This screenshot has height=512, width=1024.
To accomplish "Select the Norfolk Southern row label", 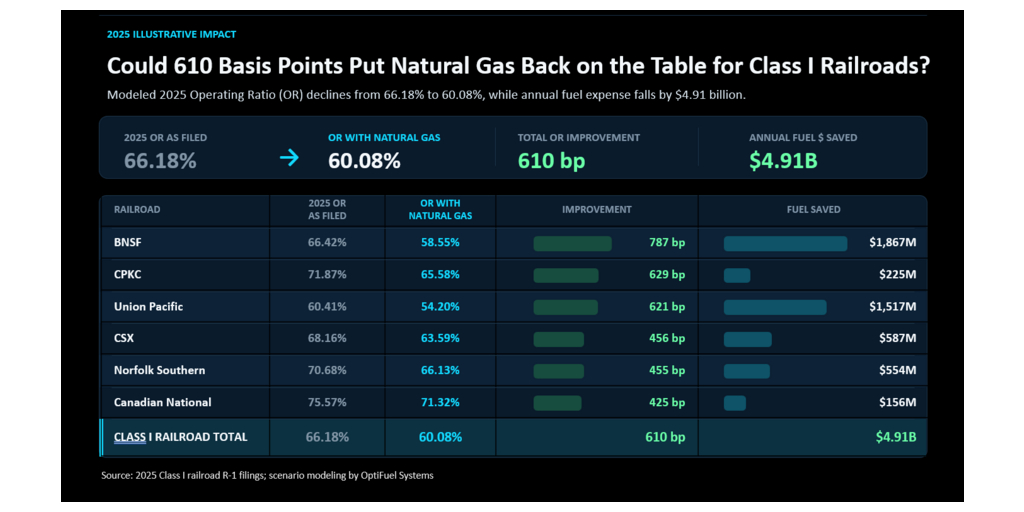I will (x=159, y=370).
